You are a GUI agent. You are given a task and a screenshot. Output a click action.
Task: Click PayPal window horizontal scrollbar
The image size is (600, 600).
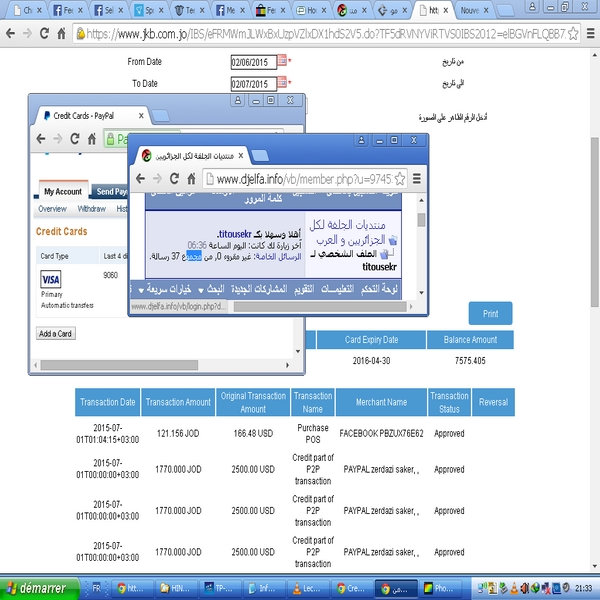click(x=119, y=365)
